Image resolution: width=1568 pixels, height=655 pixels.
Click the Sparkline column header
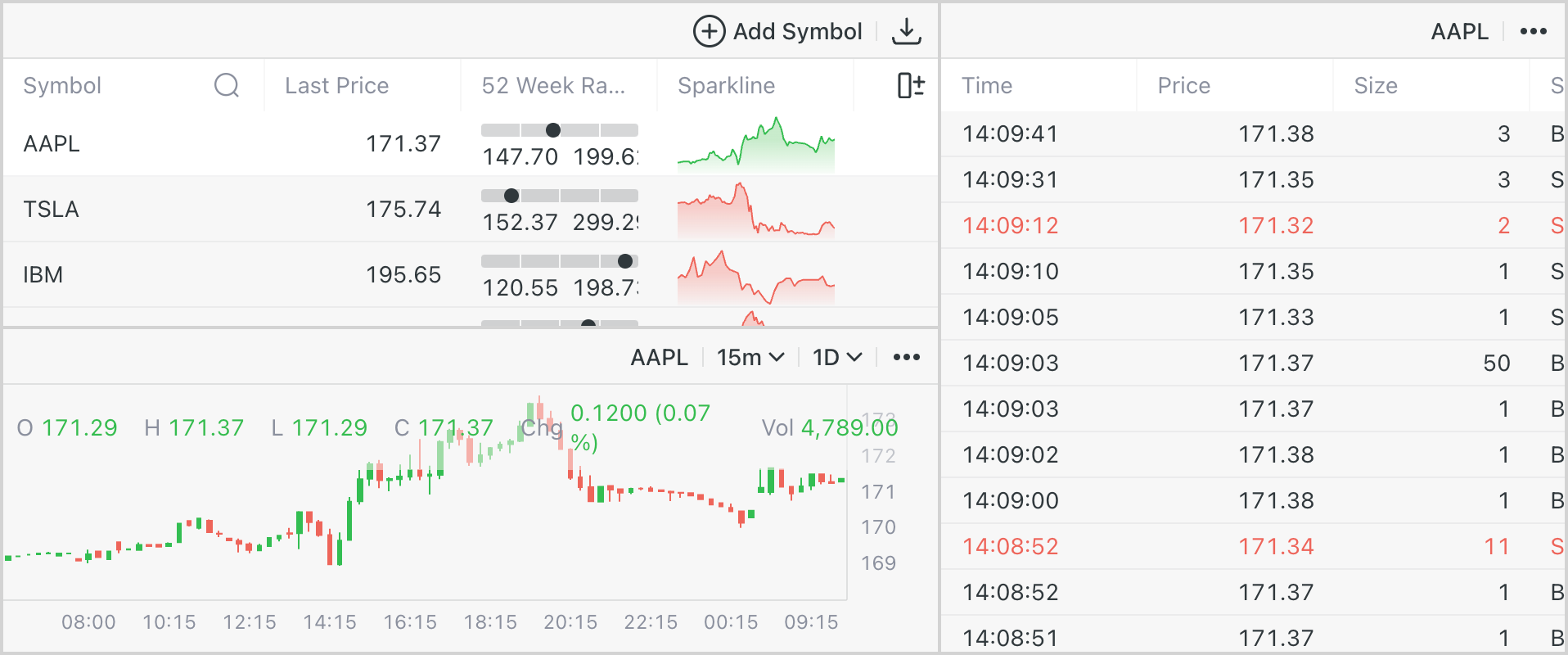pos(726,85)
